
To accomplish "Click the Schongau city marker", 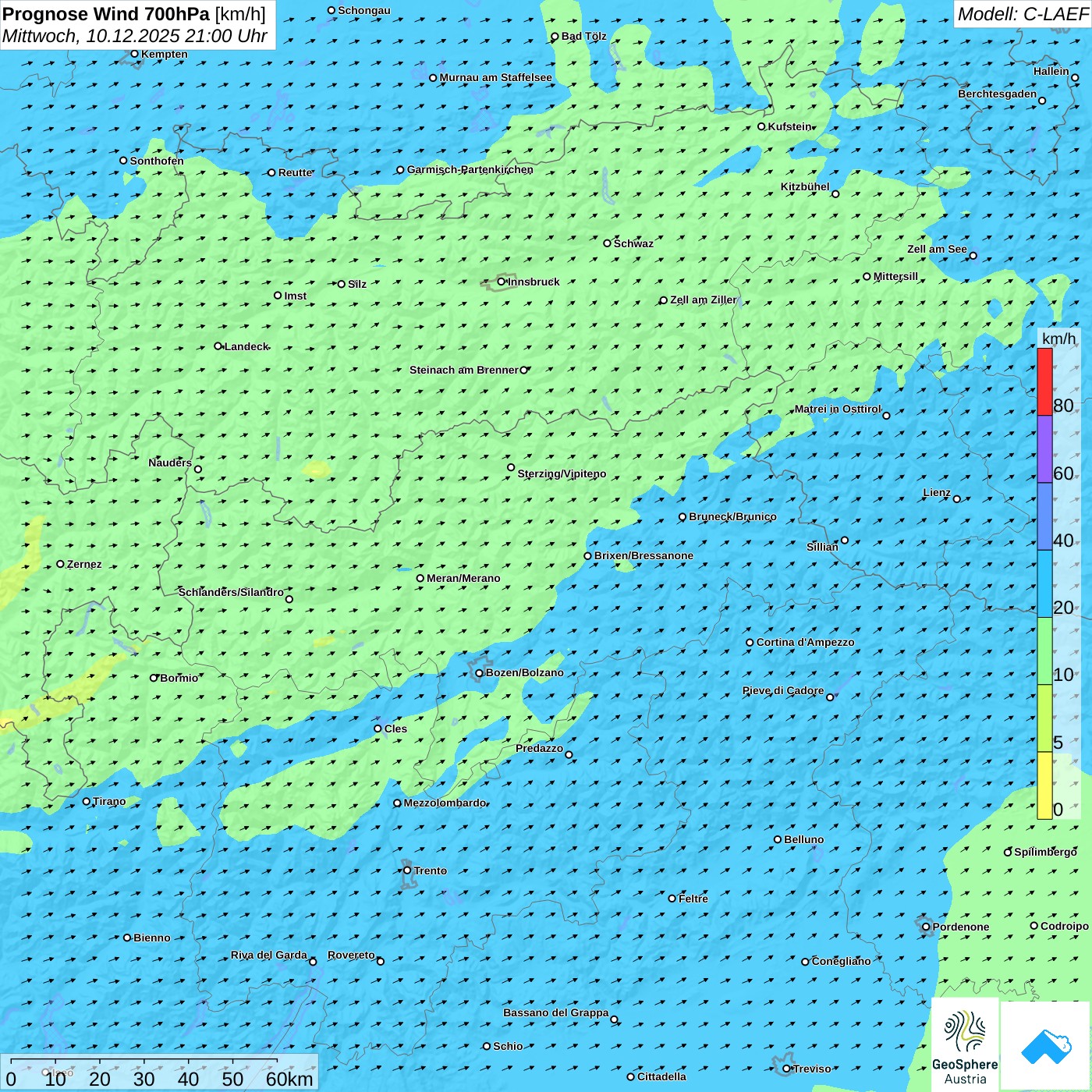I will pos(331,11).
